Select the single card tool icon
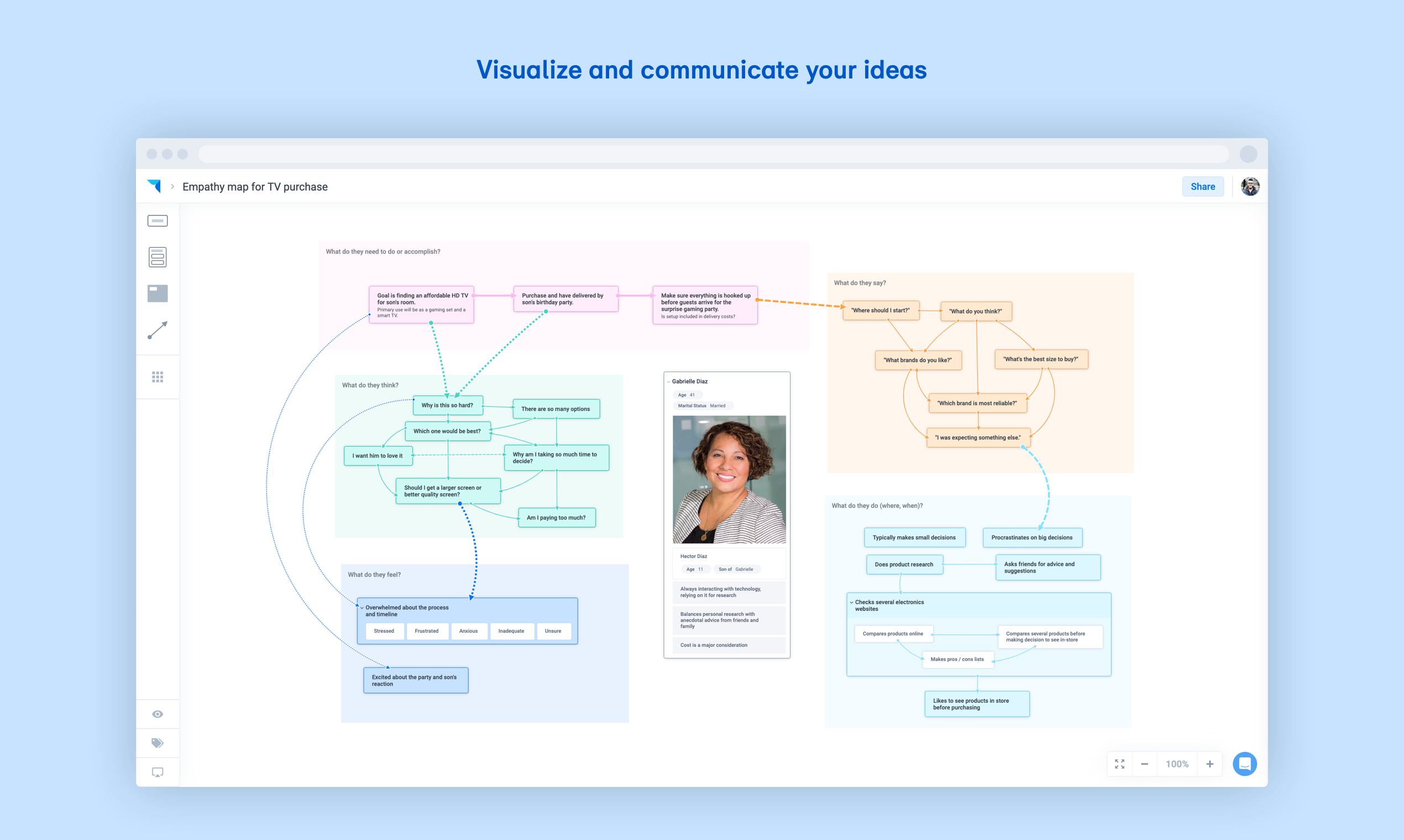This screenshot has height=840, width=1404. 158,221
